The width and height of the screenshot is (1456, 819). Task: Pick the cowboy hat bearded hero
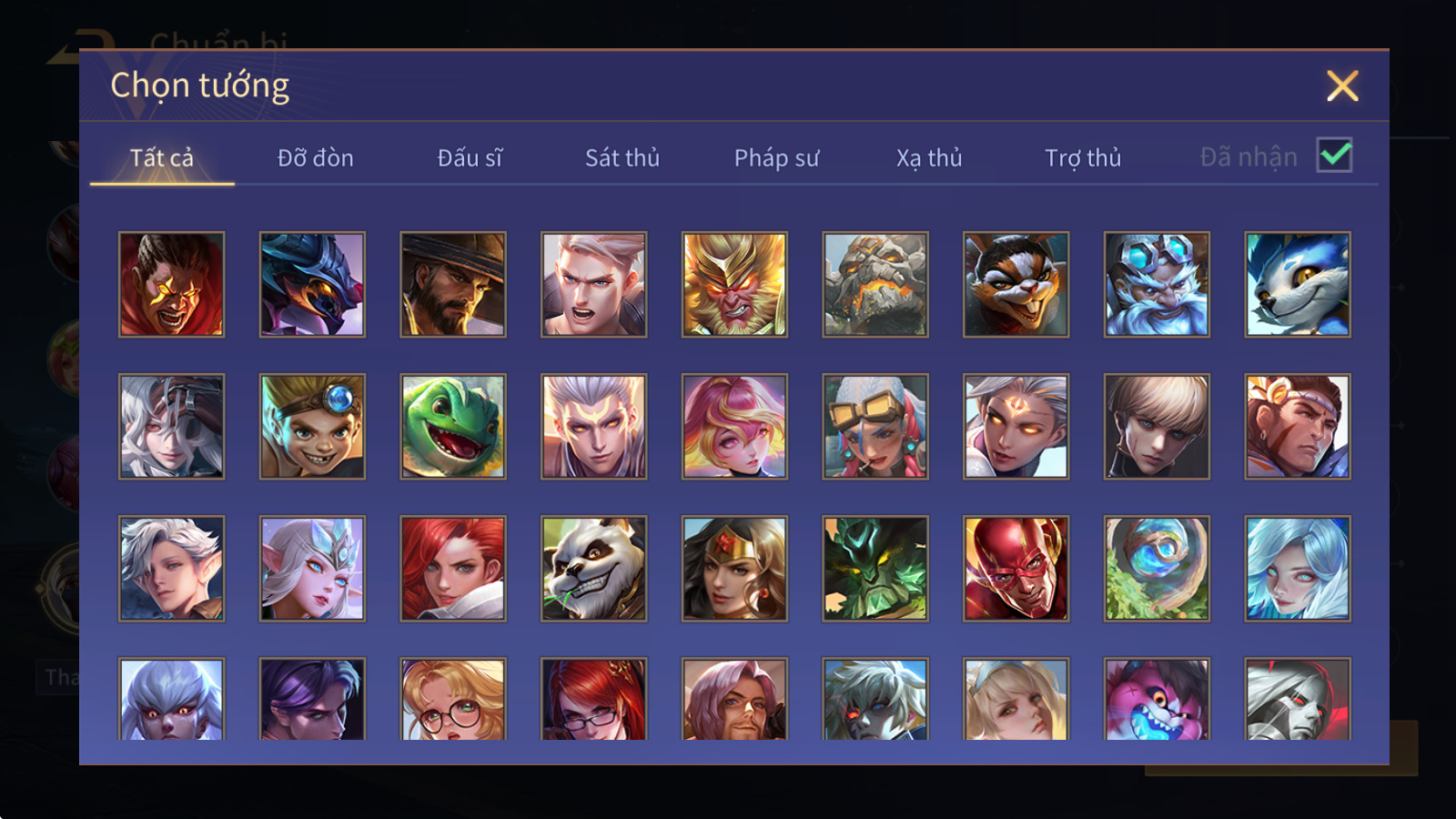pyautogui.click(x=453, y=285)
